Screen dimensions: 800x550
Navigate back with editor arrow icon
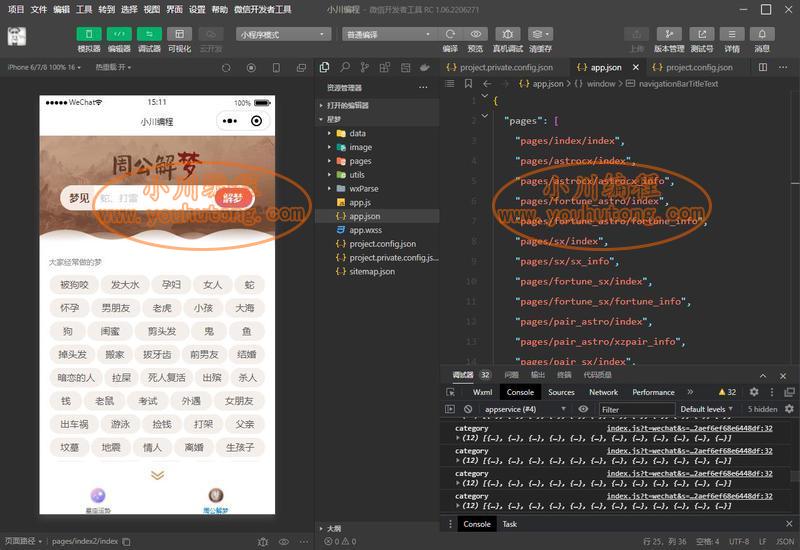[x=487, y=84]
